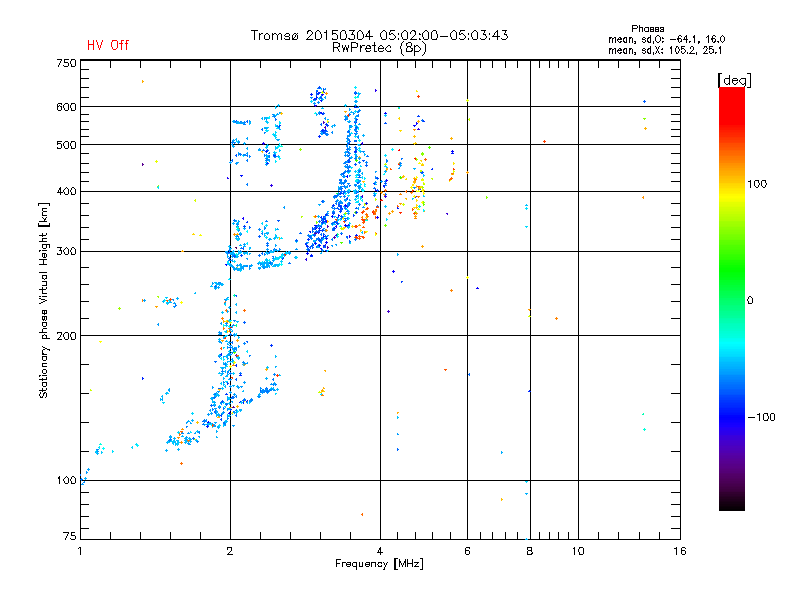Click x-axis tick label "4"
This screenshot has height=600, width=800.
[x=380, y=551]
